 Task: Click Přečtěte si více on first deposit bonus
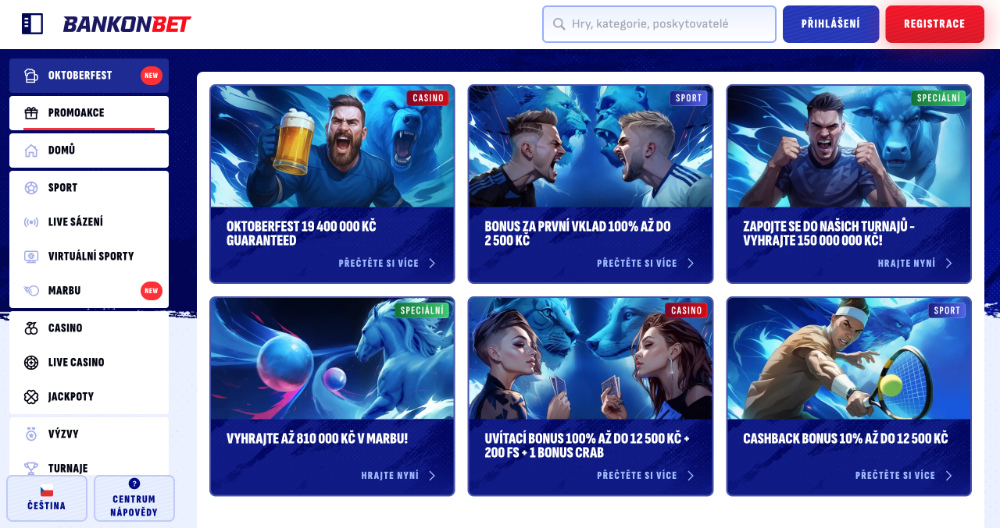(x=636, y=263)
